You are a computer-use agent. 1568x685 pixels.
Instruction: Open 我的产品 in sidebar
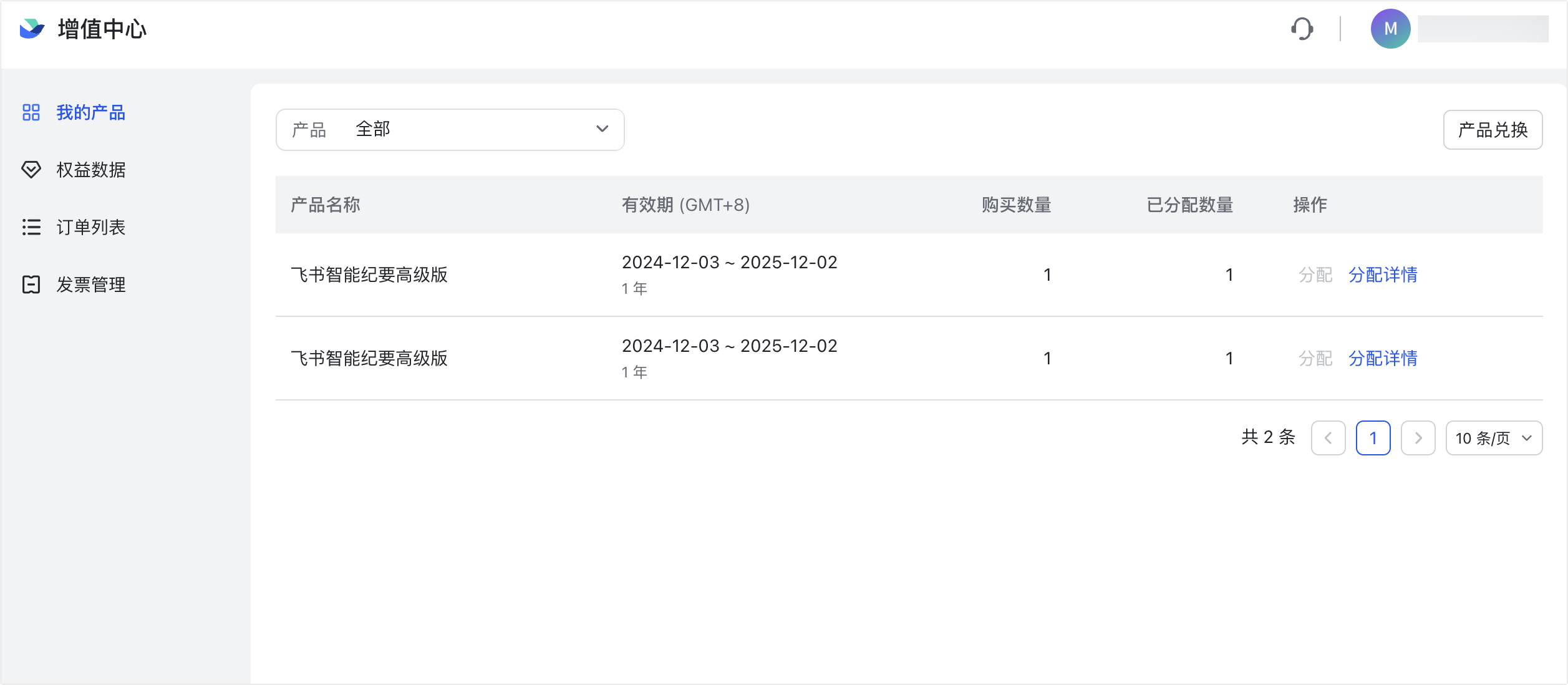tap(91, 112)
